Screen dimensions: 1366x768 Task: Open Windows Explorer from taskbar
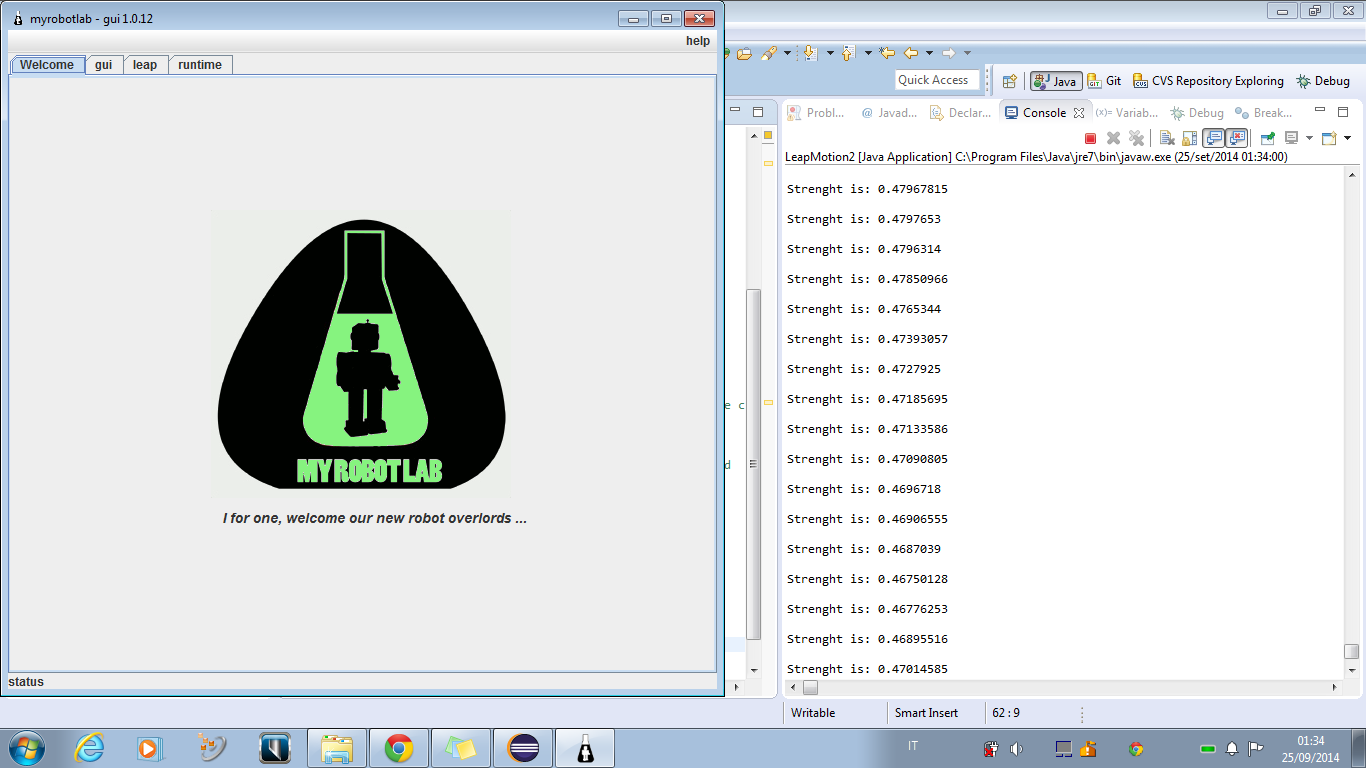pos(337,748)
